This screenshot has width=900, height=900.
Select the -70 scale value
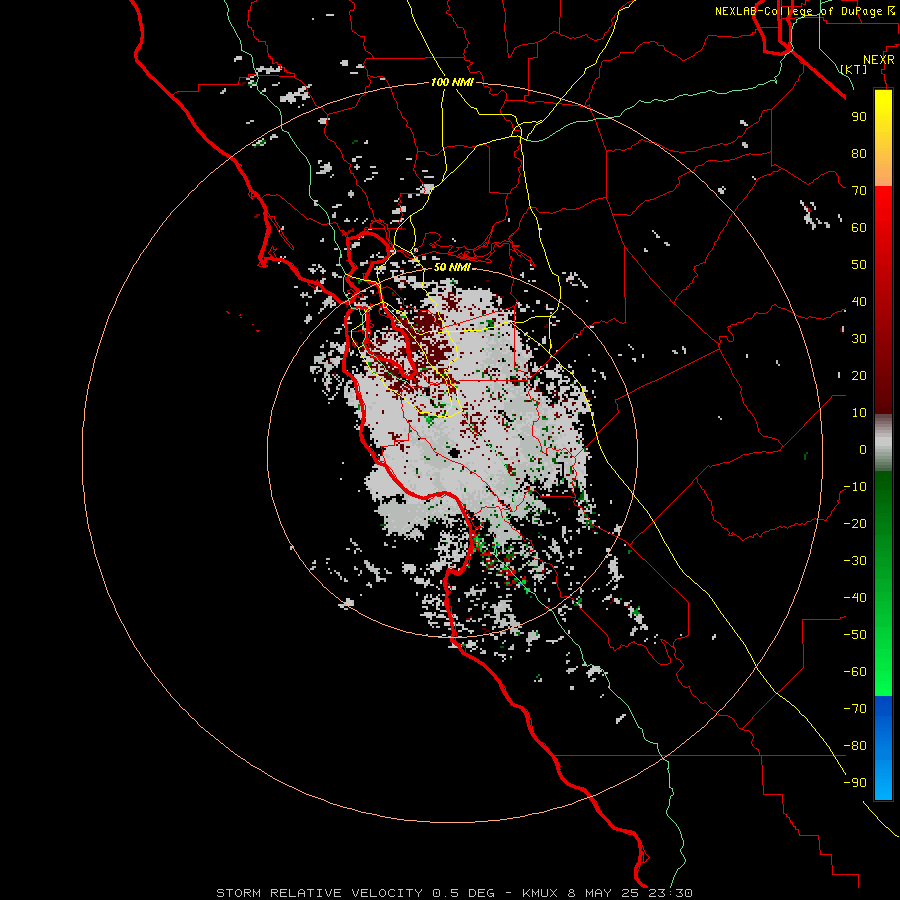pyautogui.click(x=855, y=709)
